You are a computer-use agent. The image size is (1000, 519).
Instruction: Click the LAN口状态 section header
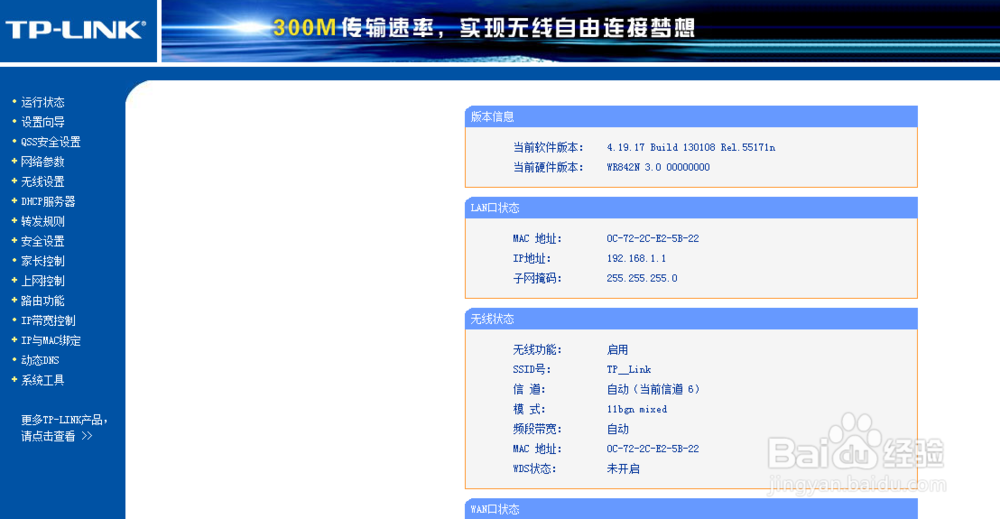tap(691, 208)
